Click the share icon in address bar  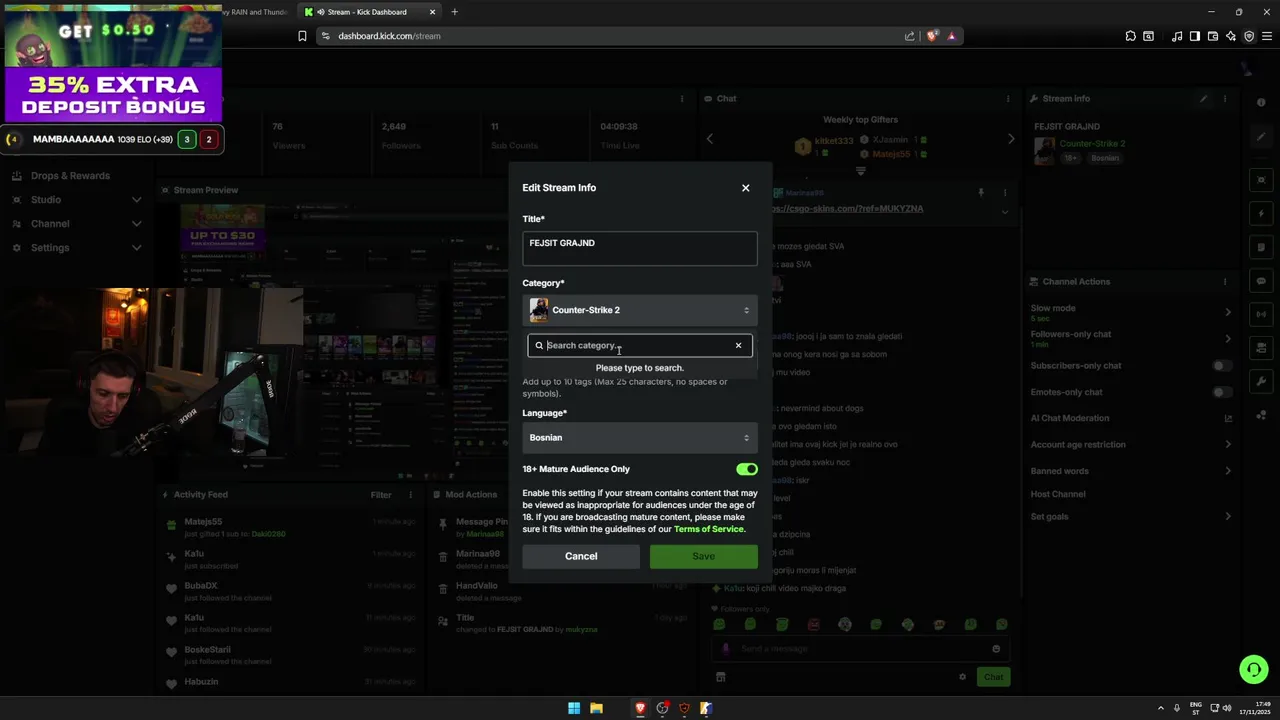pyautogui.click(x=909, y=36)
